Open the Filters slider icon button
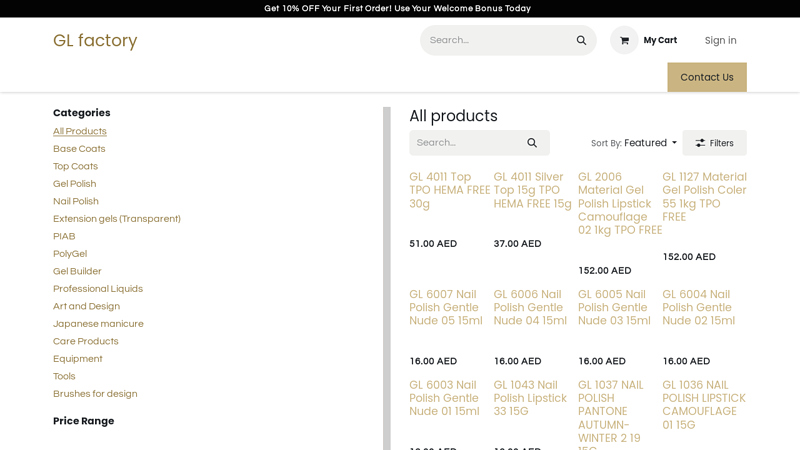The width and height of the screenshot is (800, 450). tap(714, 143)
